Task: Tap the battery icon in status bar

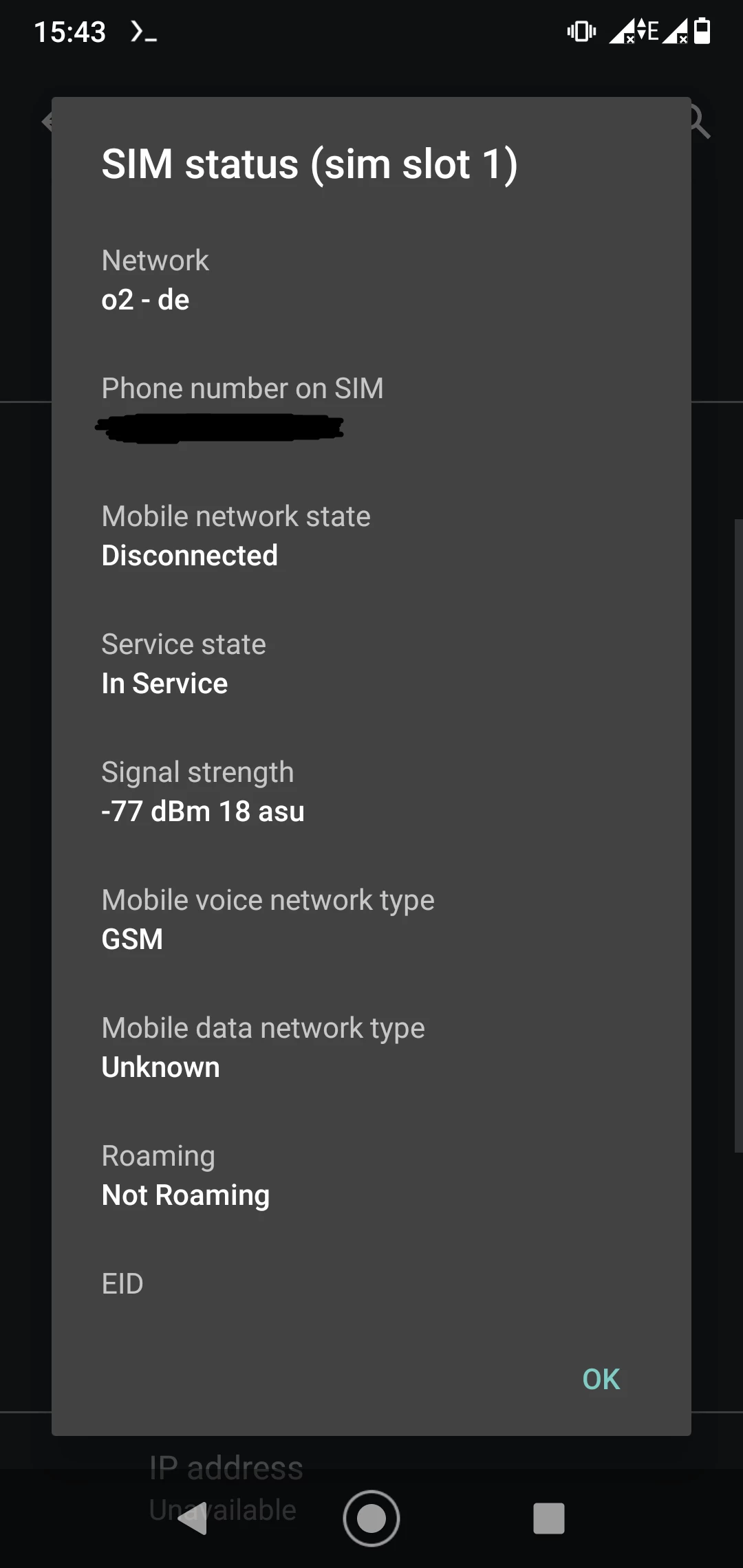Action: pyautogui.click(x=702, y=32)
